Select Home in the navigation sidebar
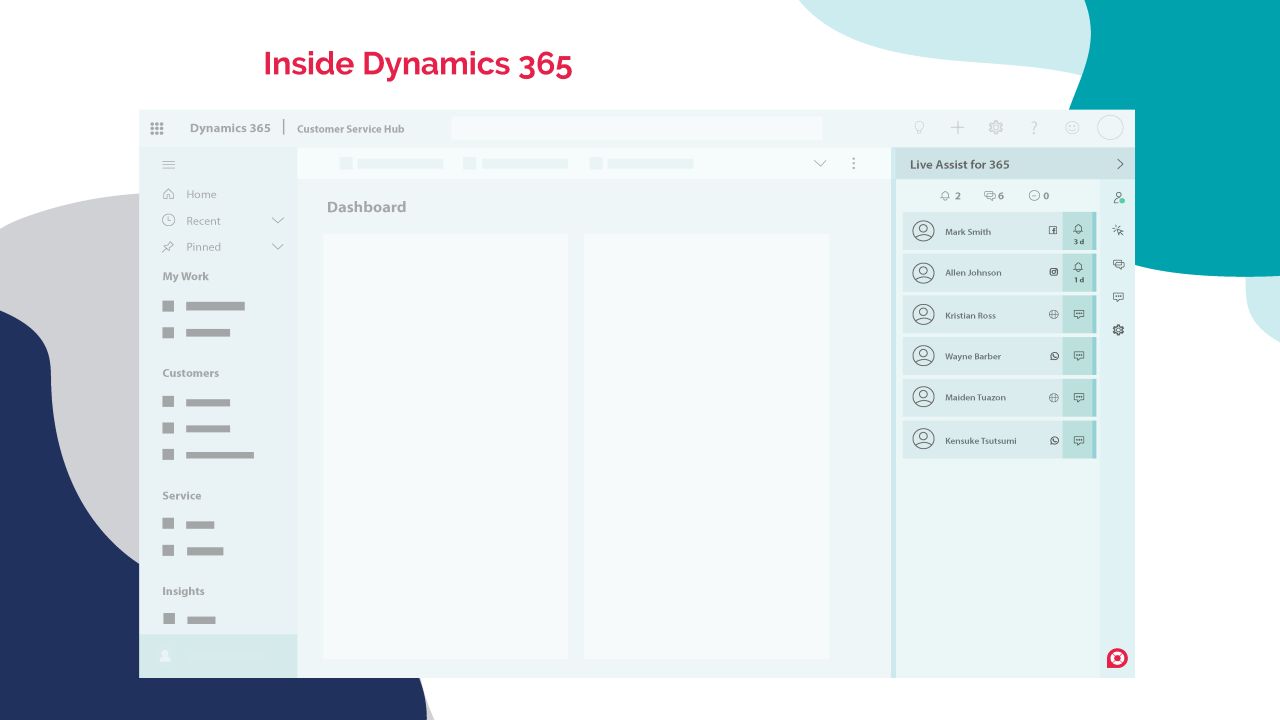 click(x=201, y=194)
